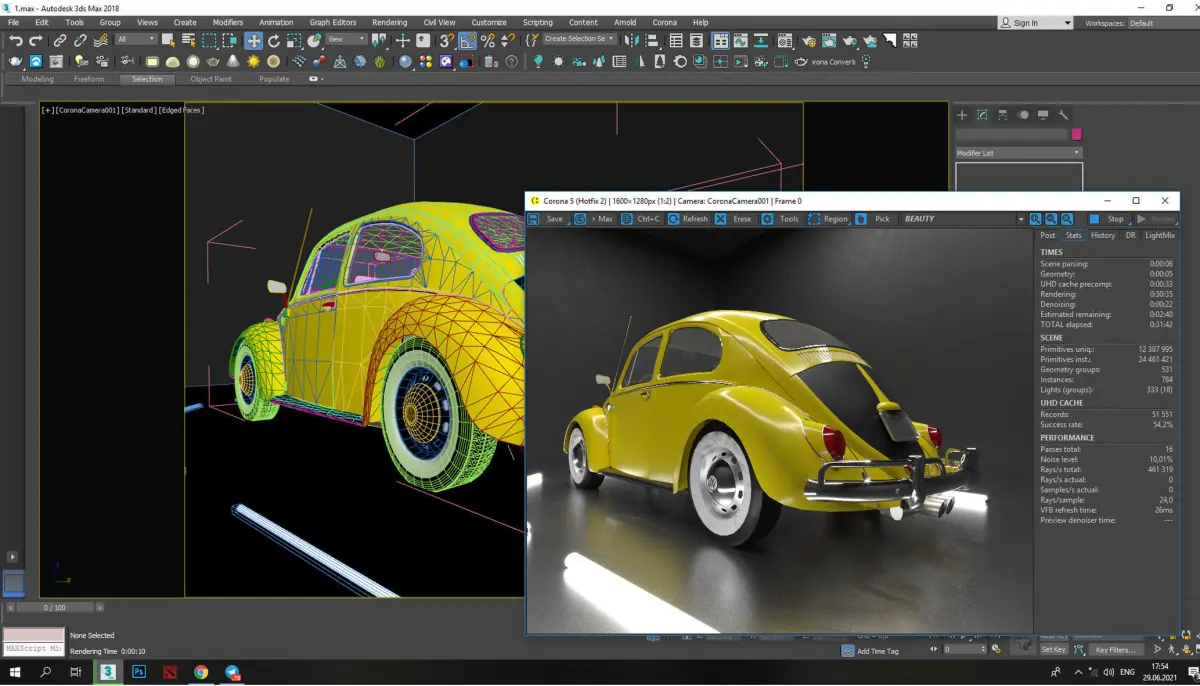Click the Create plus panel icon

point(962,115)
